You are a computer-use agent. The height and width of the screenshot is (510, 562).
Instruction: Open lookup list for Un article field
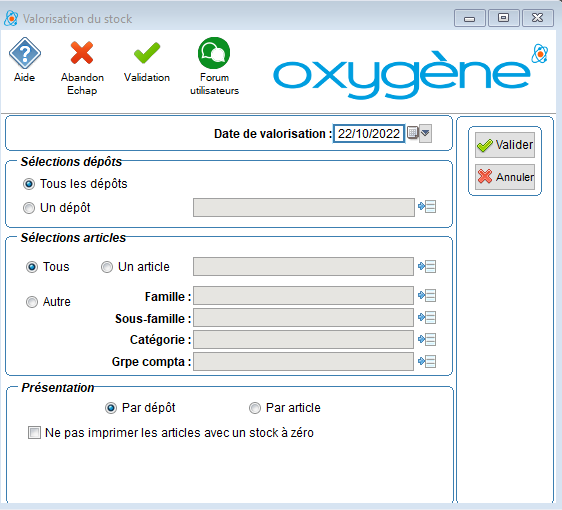point(427,266)
